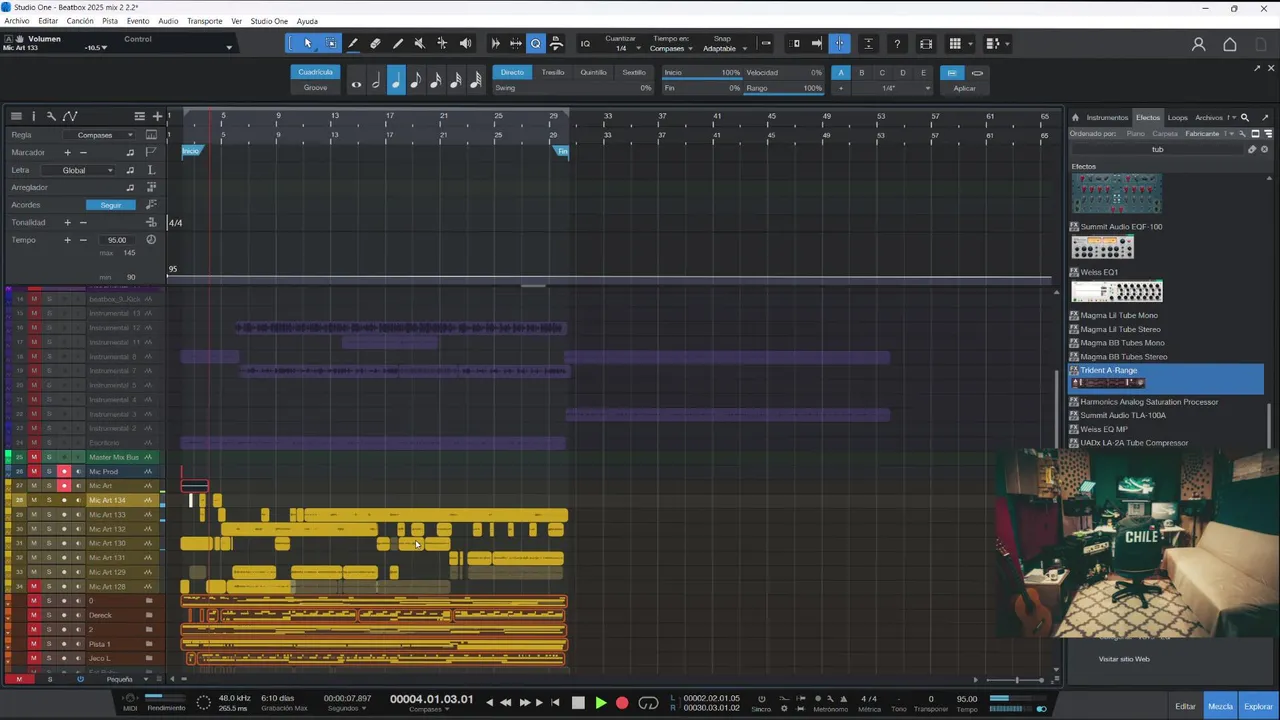
Task: Open the Canción menu
Action: tap(80, 21)
